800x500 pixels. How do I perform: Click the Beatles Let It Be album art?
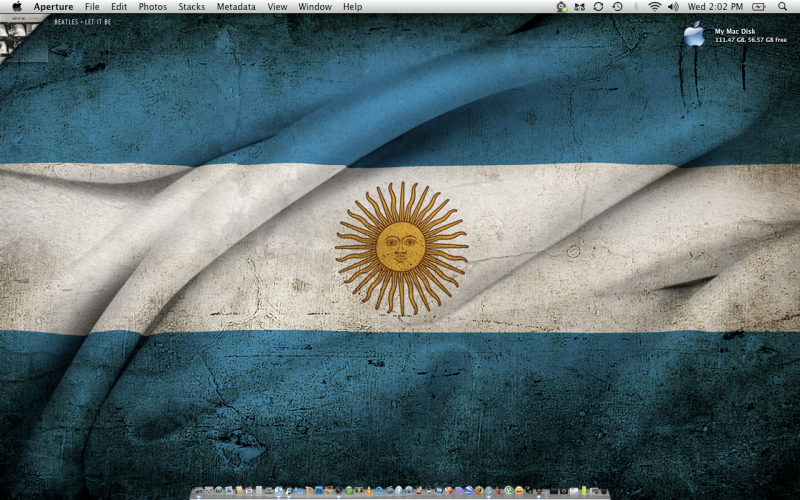(24, 38)
